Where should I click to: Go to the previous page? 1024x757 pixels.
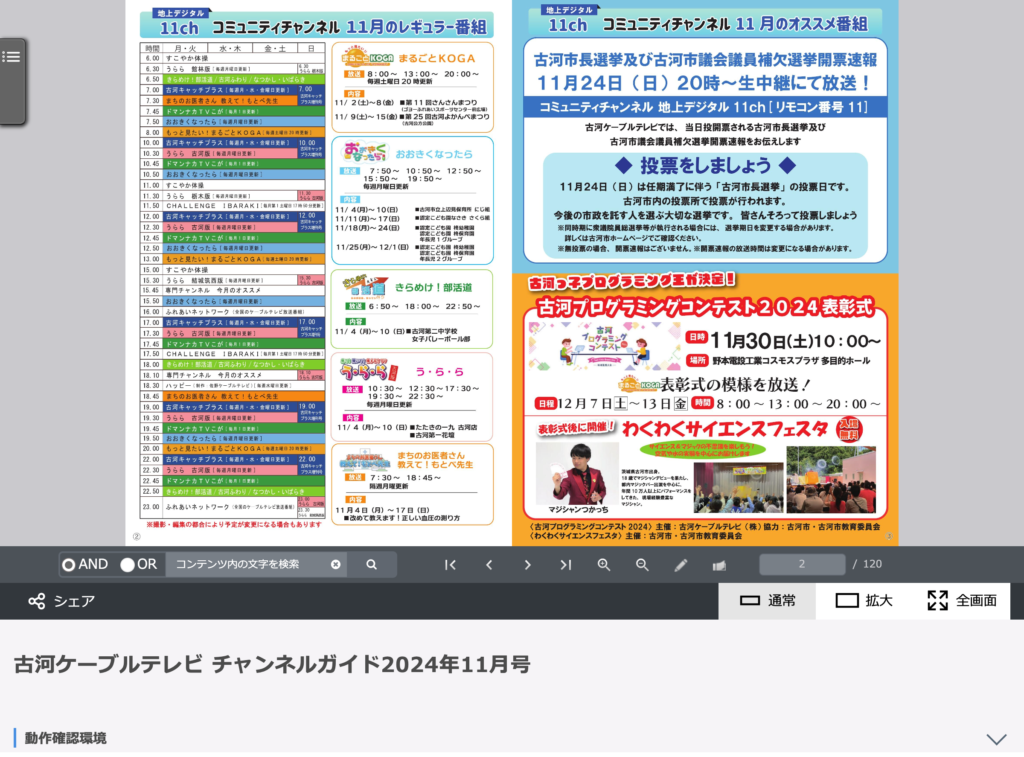point(489,565)
